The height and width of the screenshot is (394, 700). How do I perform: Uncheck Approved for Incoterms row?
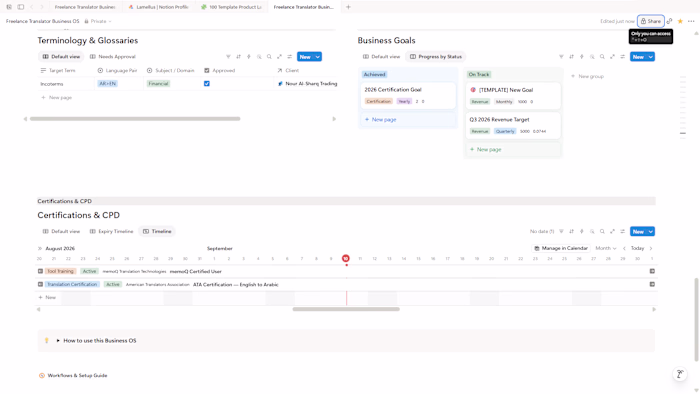point(207,83)
